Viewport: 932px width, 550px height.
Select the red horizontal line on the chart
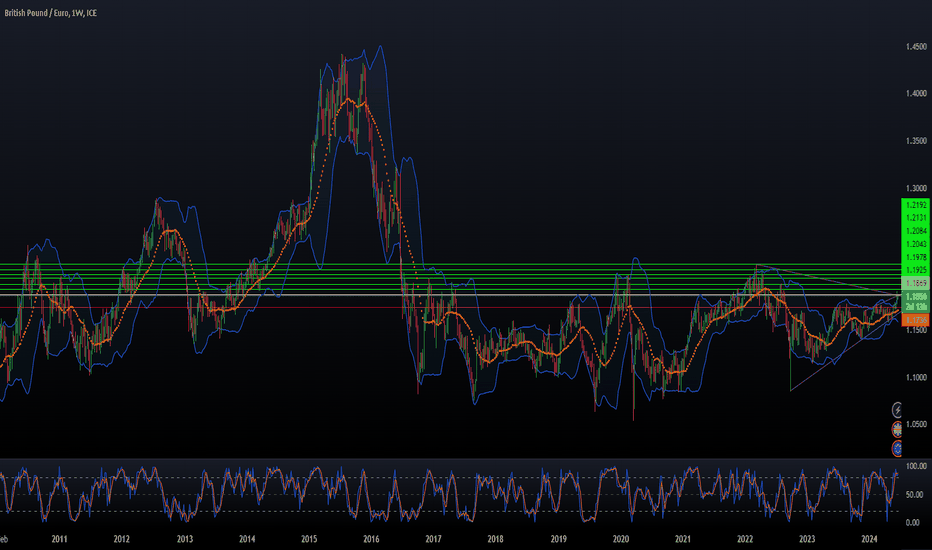click(x=451, y=307)
